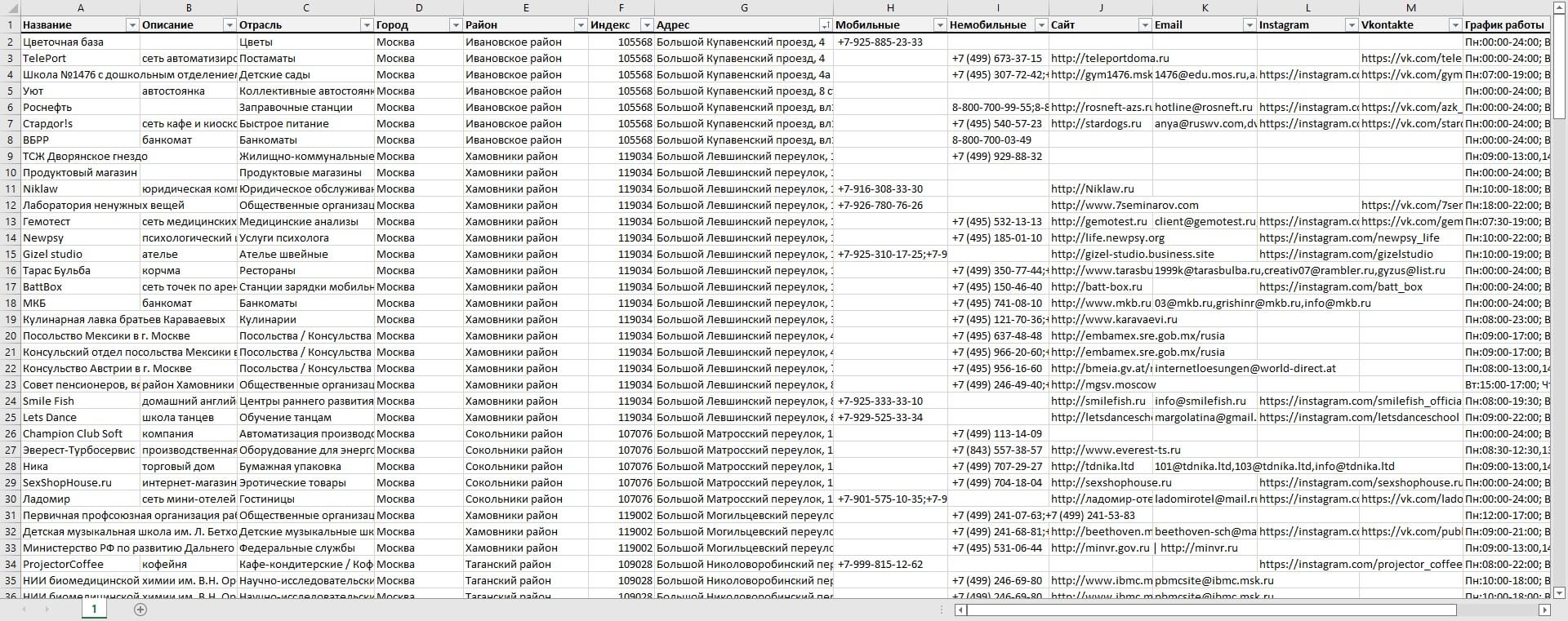This screenshot has width=1568, height=621.
Task: Select the 'Гемотест' name cell
Action: [80, 221]
